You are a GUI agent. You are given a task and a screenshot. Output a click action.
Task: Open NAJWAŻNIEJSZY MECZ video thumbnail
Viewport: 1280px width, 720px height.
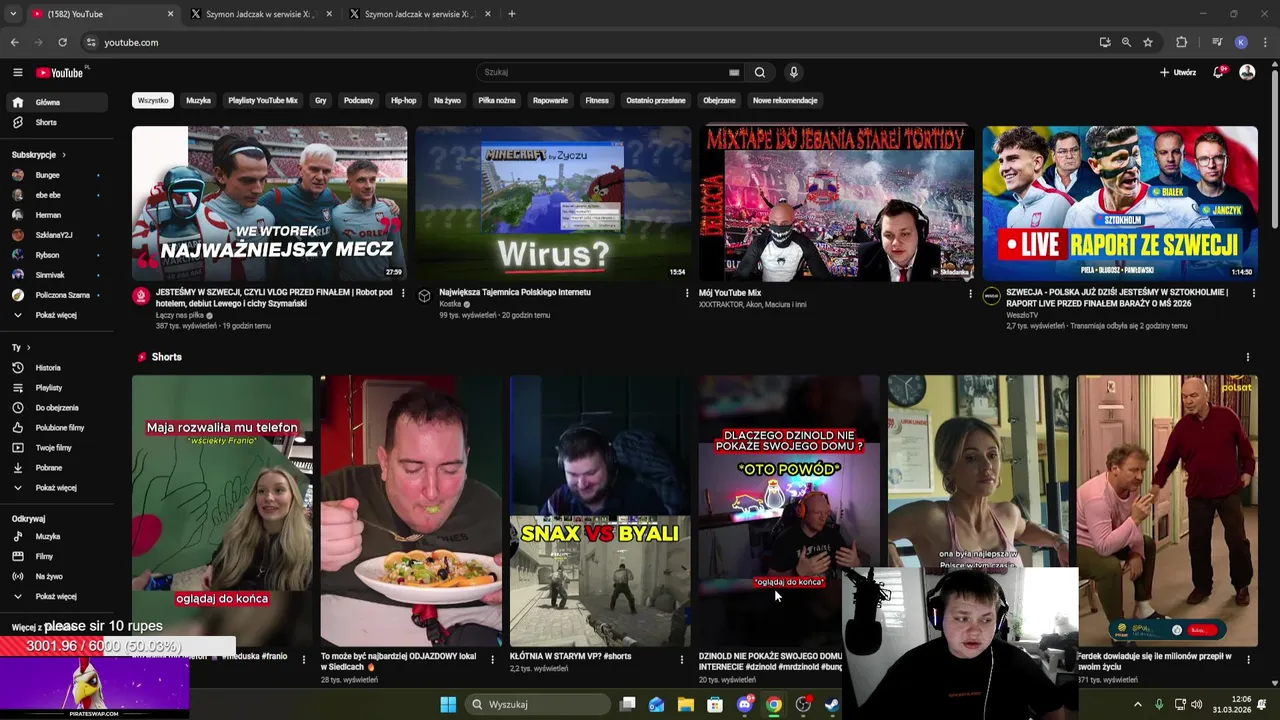[269, 203]
